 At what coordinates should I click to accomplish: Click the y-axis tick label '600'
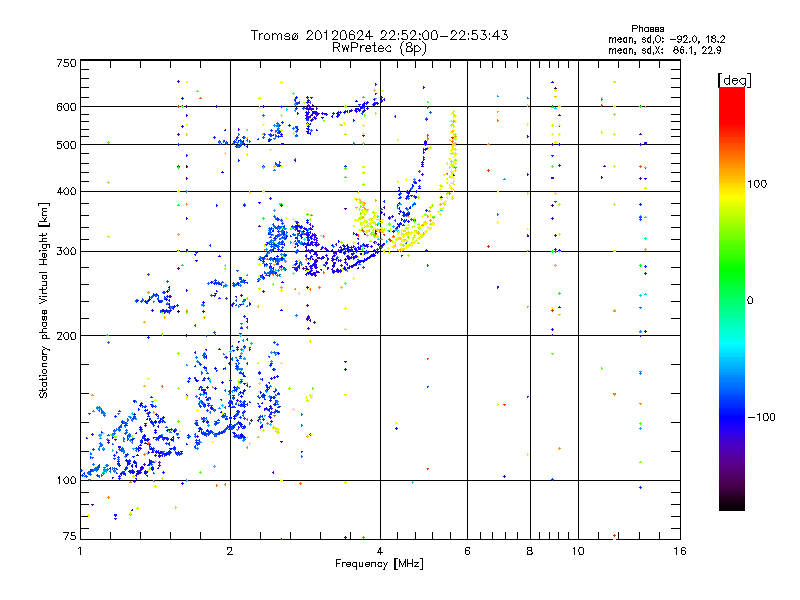(66, 107)
